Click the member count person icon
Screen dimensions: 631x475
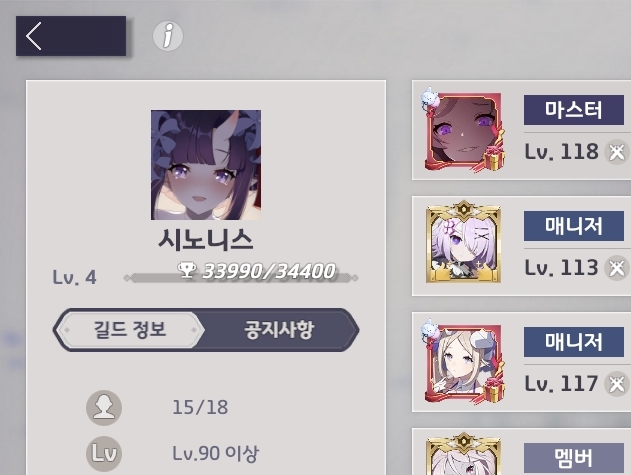click(x=104, y=408)
